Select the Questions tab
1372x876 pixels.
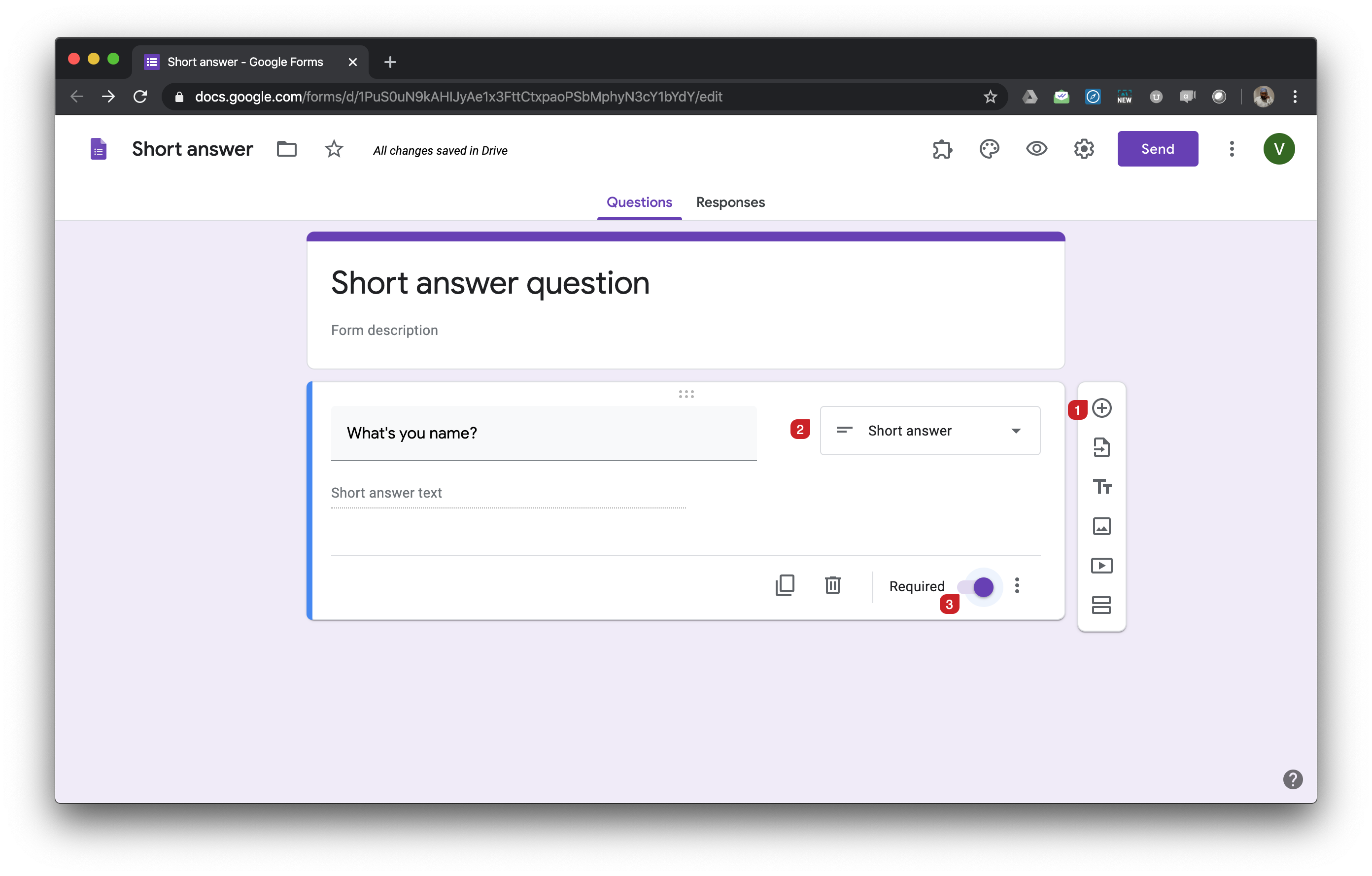coord(639,201)
